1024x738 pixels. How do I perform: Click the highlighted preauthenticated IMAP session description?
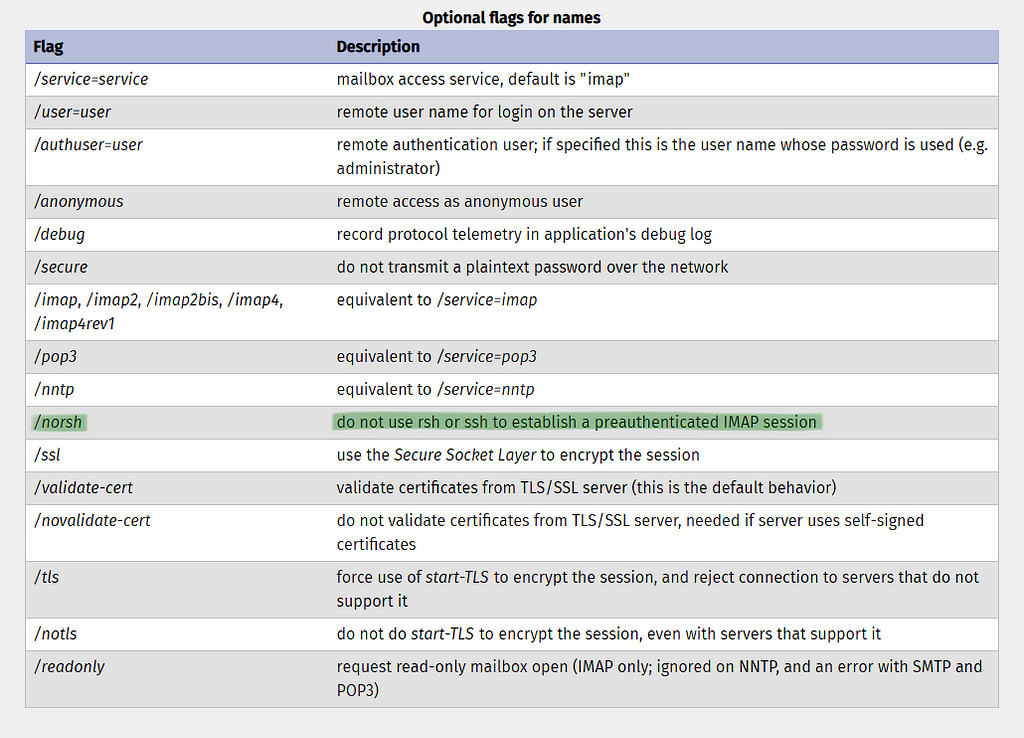[577, 423]
